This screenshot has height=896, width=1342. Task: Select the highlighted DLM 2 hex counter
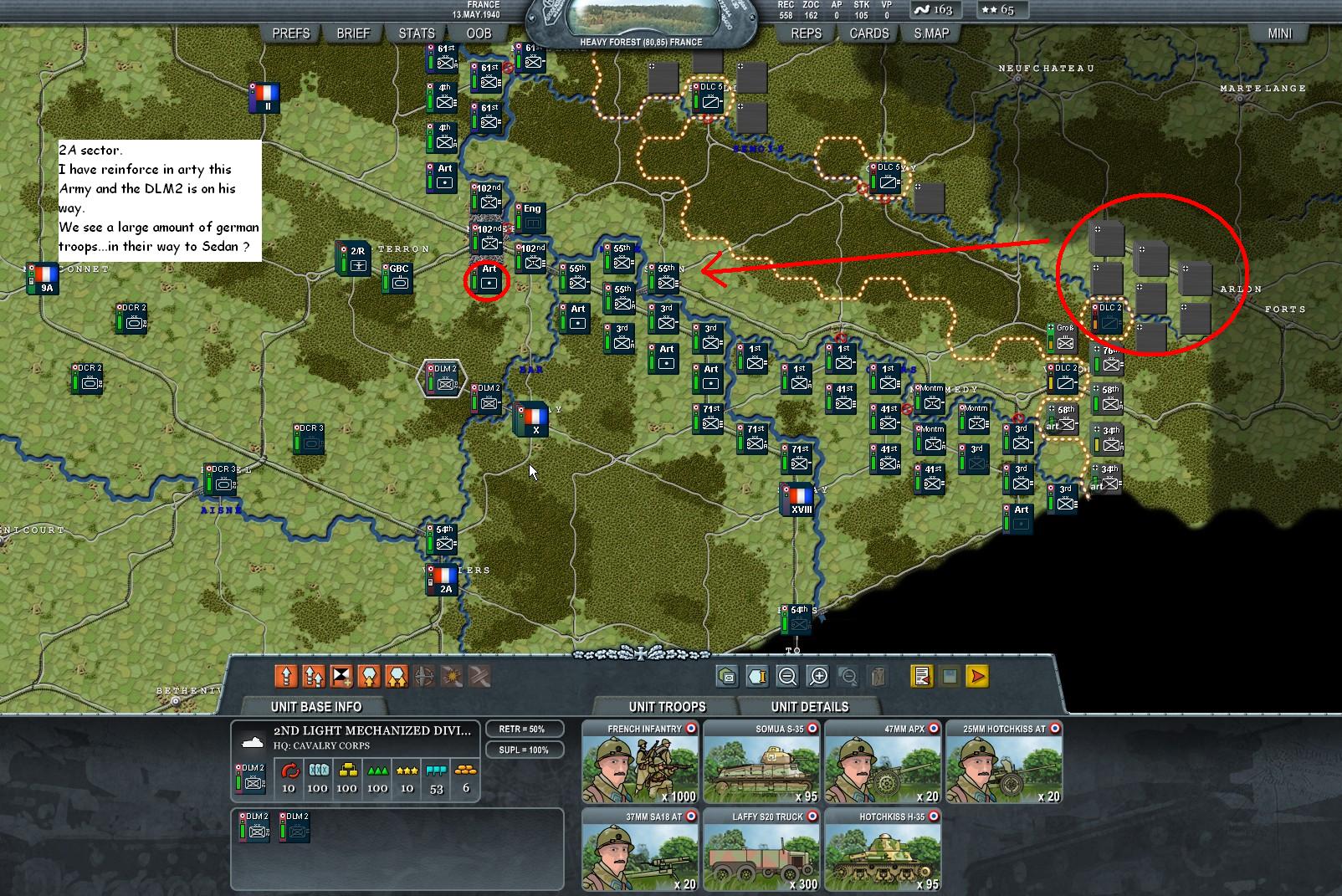[442, 379]
